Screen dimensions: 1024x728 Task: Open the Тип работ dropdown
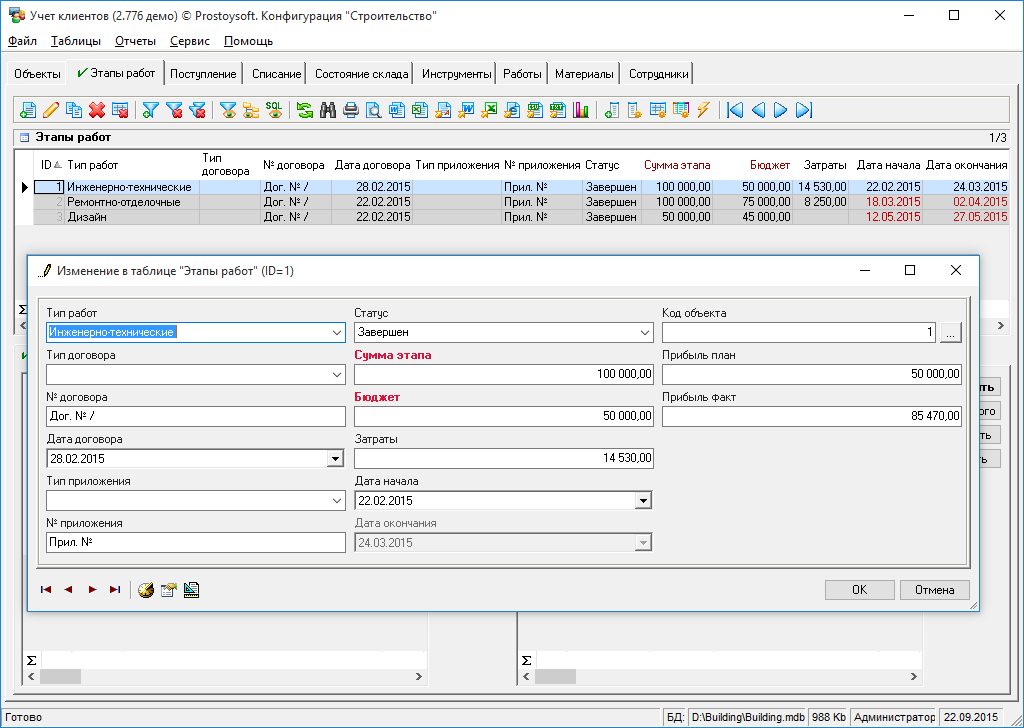pos(337,332)
